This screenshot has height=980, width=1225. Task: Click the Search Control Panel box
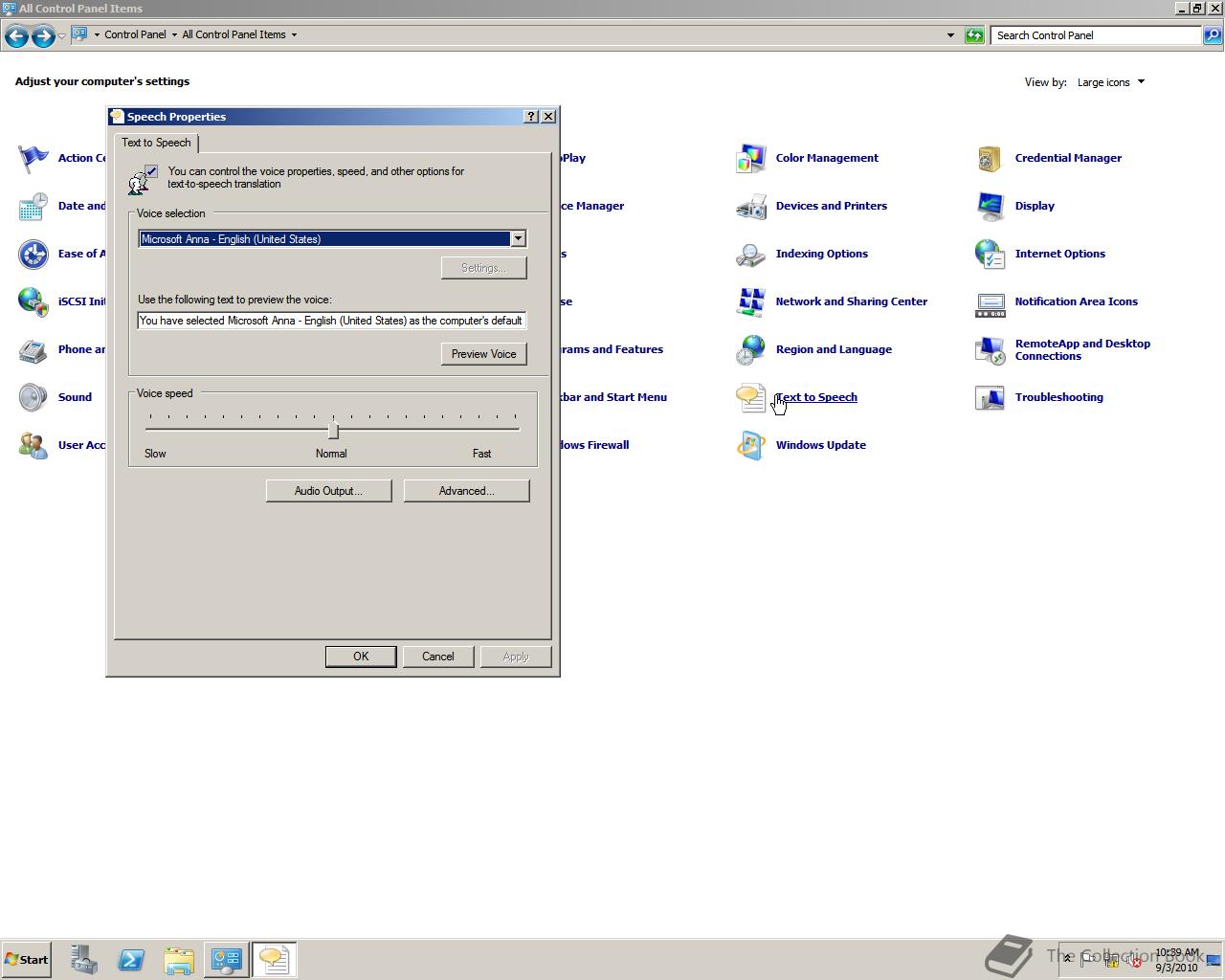click(x=1096, y=35)
